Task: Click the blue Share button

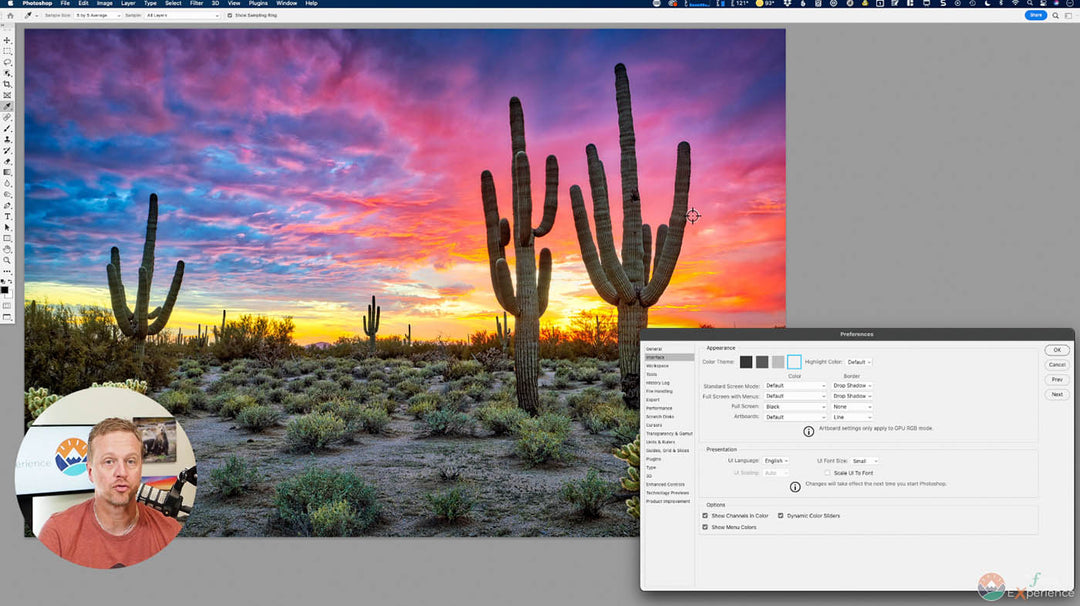Action: coord(1036,15)
